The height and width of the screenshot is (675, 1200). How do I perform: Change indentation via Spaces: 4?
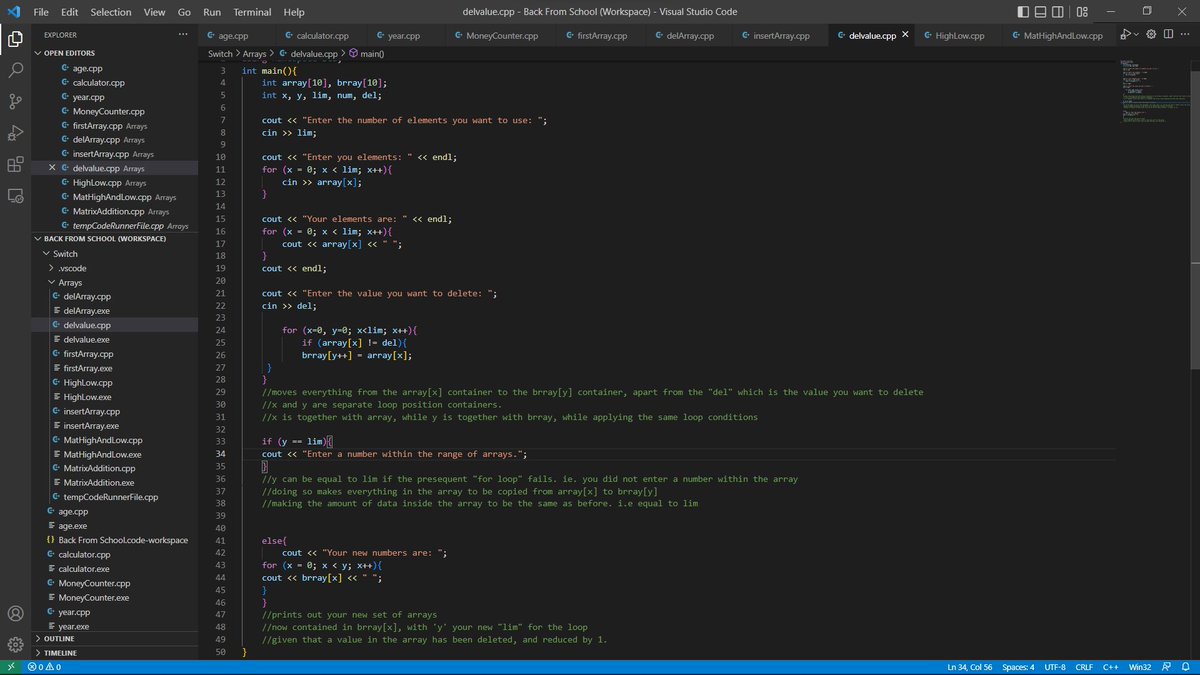coord(1019,667)
